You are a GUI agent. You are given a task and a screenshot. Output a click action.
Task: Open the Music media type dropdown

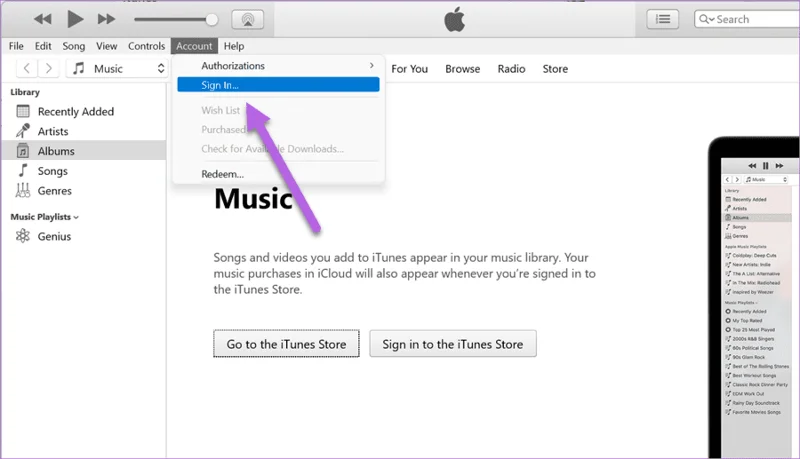coord(117,68)
